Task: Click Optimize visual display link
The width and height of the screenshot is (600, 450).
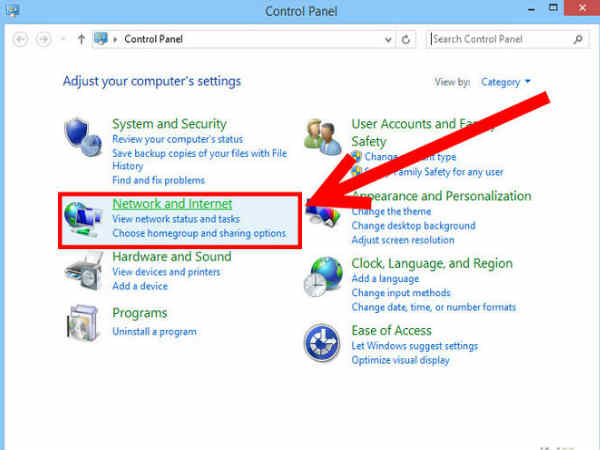Action: tap(400, 360)
